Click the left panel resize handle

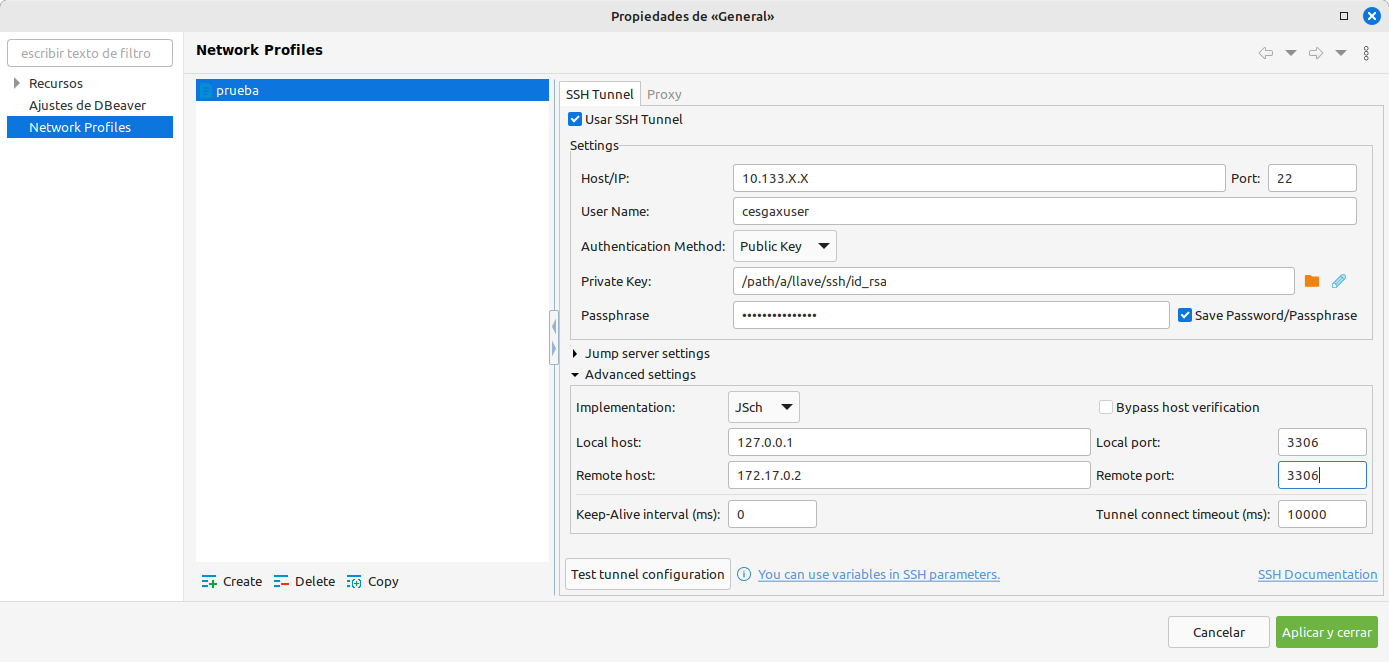(553, 337)
